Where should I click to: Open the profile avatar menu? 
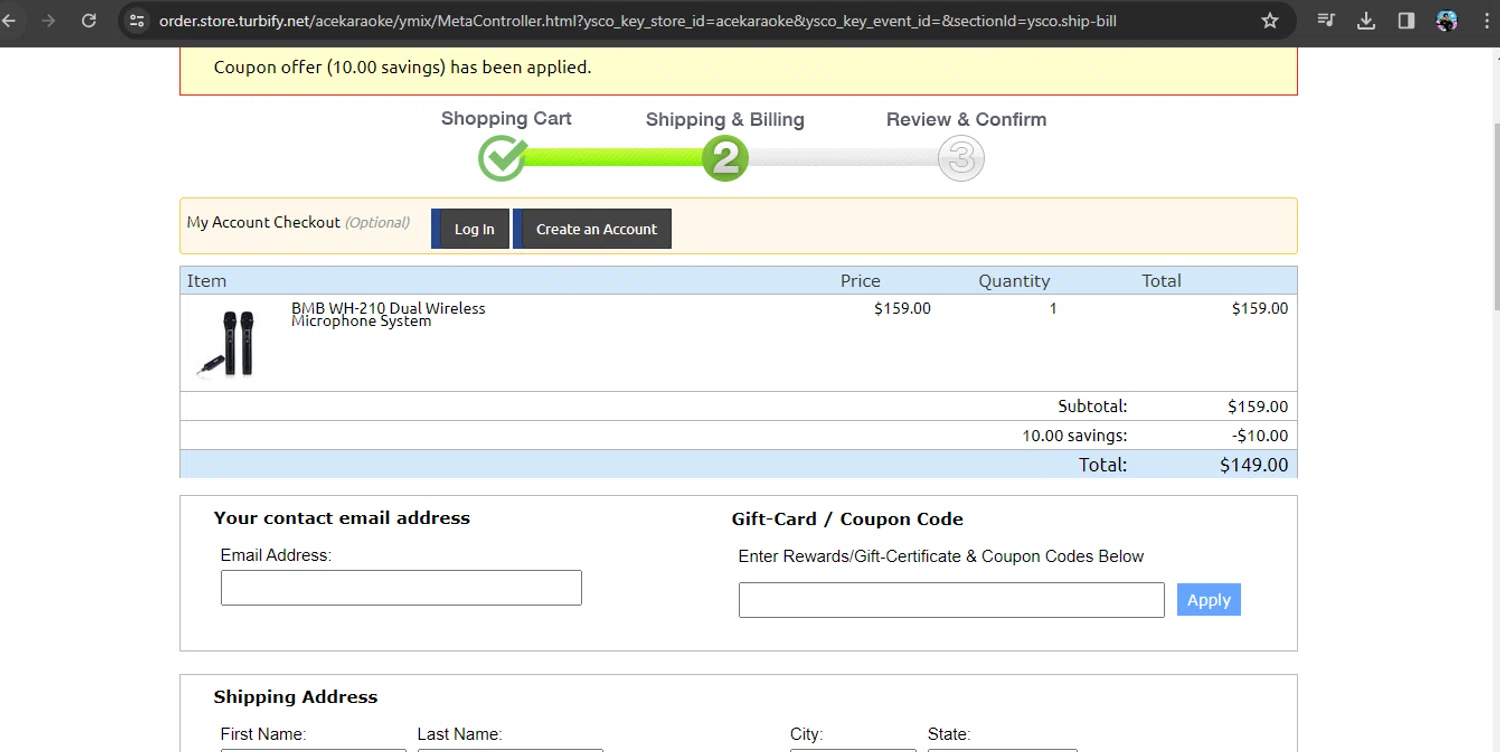pyautogui.click(x=1446, y=20)
